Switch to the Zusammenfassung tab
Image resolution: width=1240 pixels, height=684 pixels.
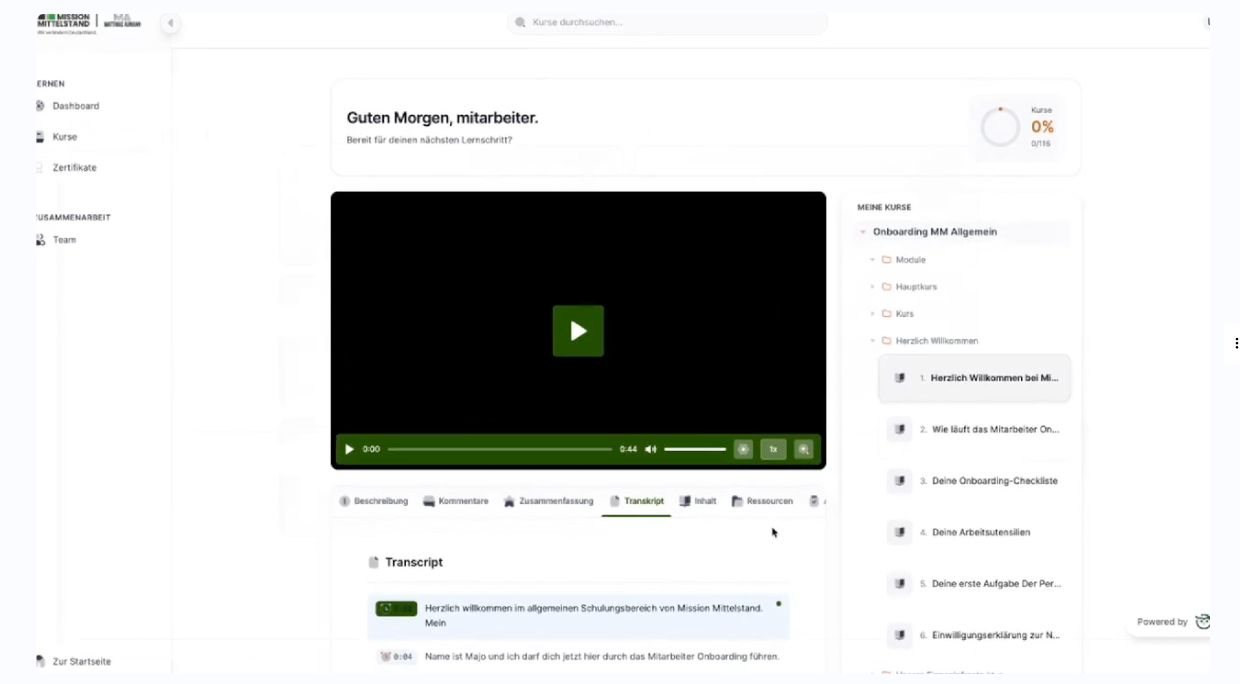pos(548,501)
